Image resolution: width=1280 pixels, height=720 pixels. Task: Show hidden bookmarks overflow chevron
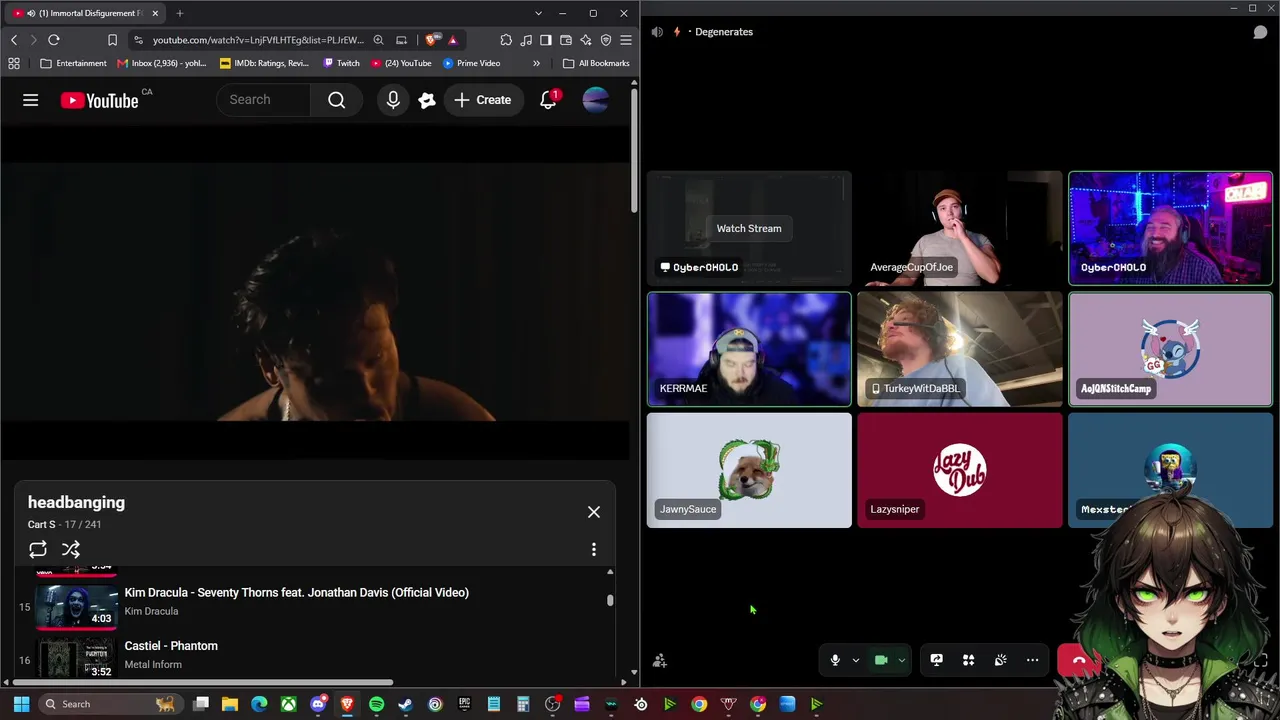(536, 63)
